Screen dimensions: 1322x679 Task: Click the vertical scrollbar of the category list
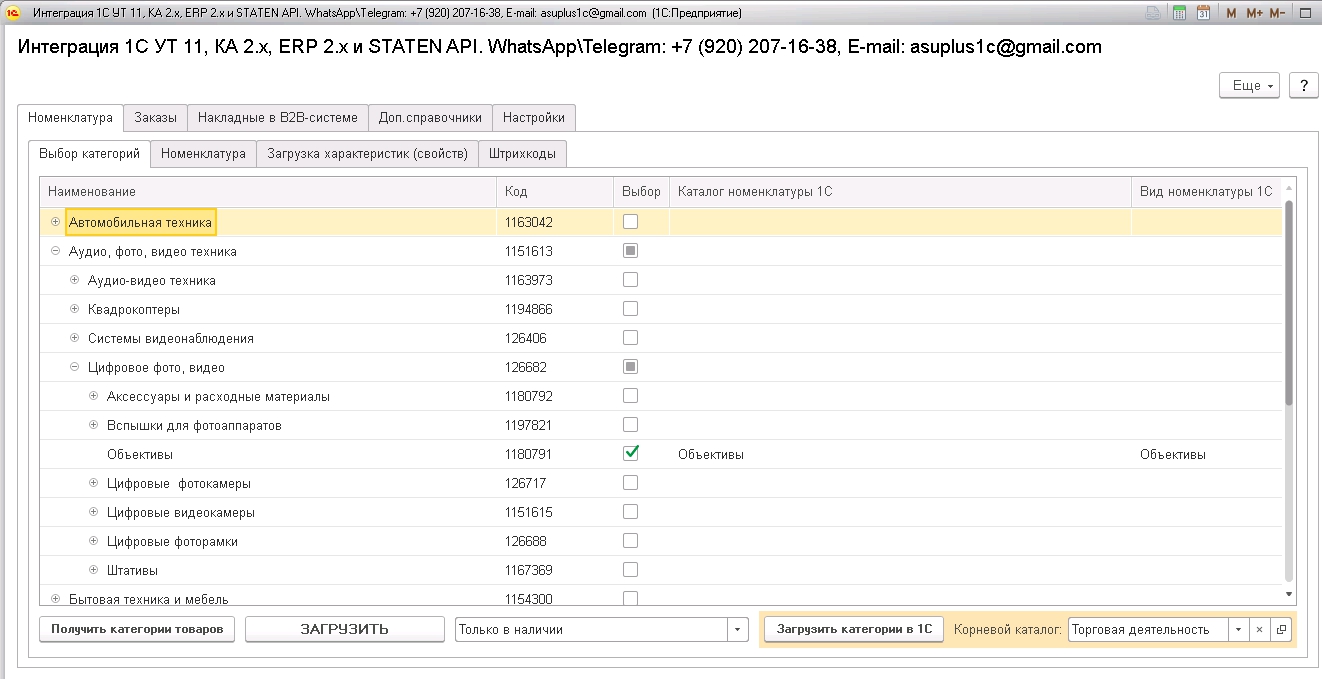[x=1289, y=300]
